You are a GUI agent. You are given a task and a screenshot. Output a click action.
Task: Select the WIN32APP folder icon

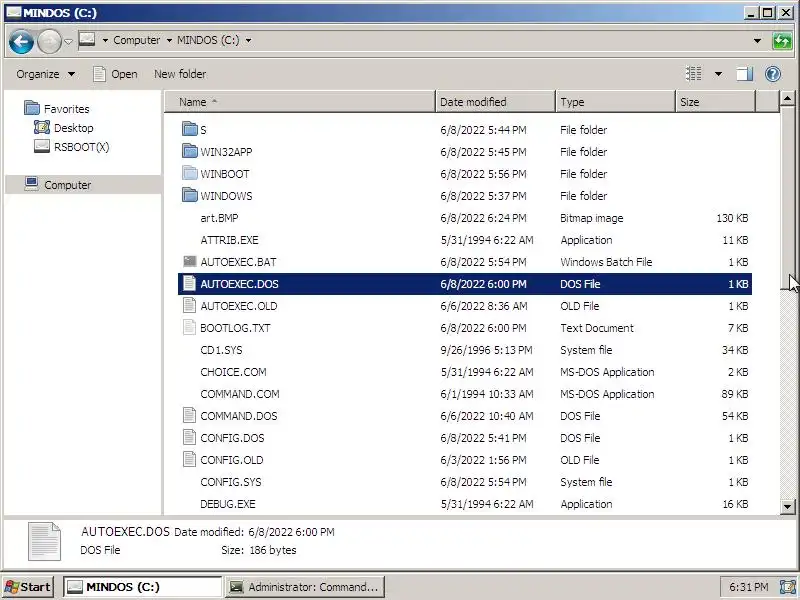coord(190,151)
